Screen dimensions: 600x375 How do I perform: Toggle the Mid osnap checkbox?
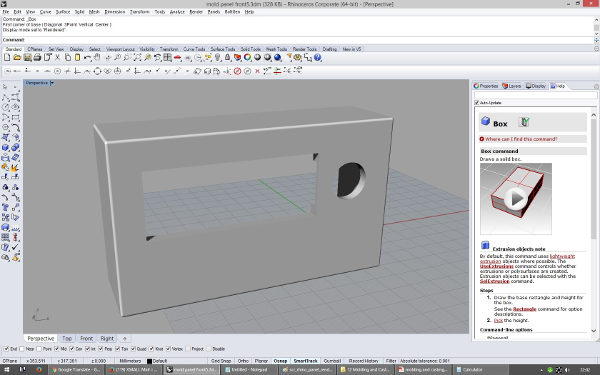(x=57, y=349)
